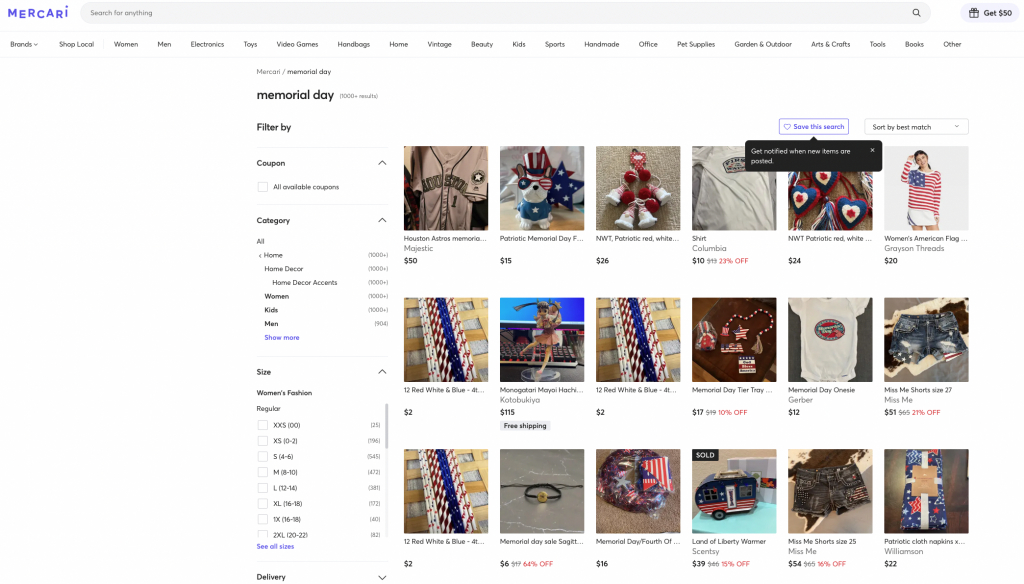Check the L (12-14) size box
1024x584 pixels.
click(x=263, y=488)
